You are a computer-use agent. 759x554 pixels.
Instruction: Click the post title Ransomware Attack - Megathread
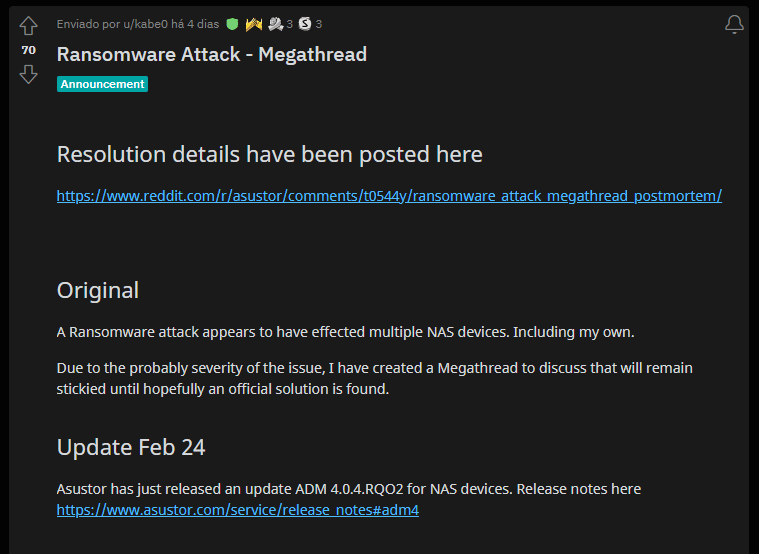212,54
